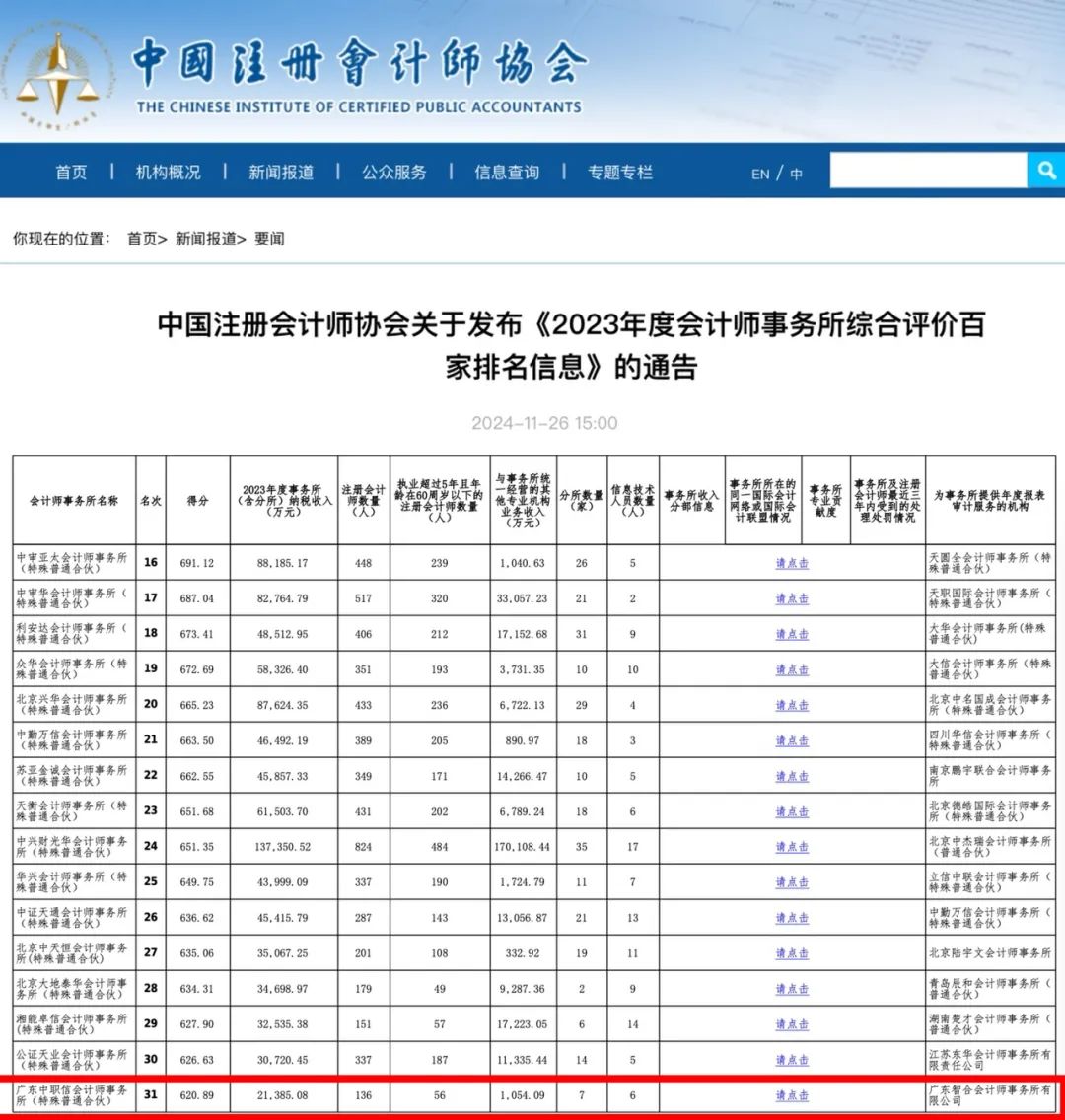1065x1120 pixels.
Task: Switch language to 中 (Chinese)
Action: pyautogui.click(x=796, y=174)
